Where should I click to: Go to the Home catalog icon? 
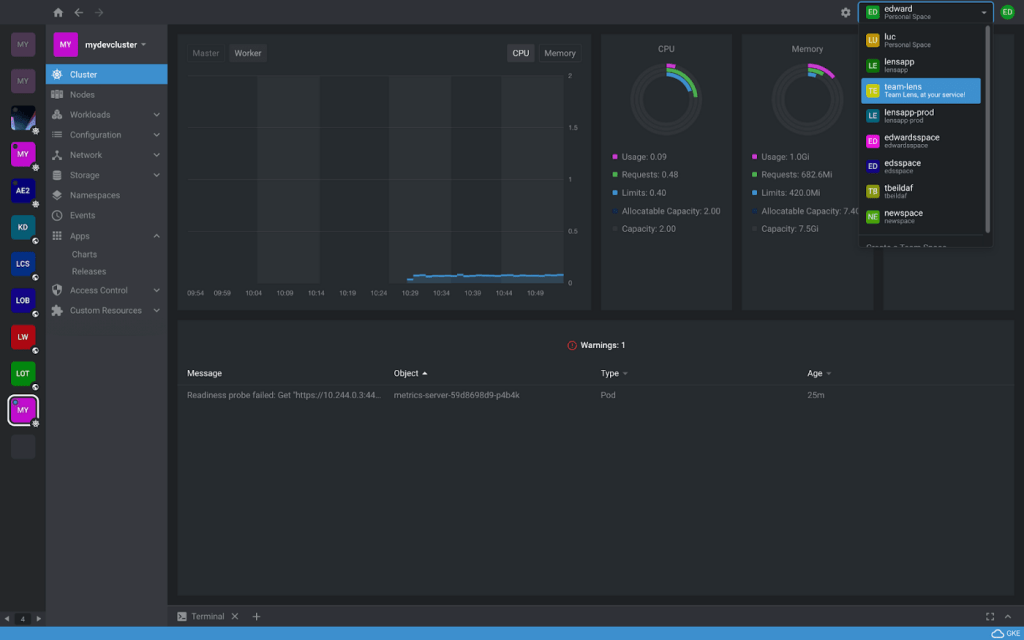coord(58,12)
